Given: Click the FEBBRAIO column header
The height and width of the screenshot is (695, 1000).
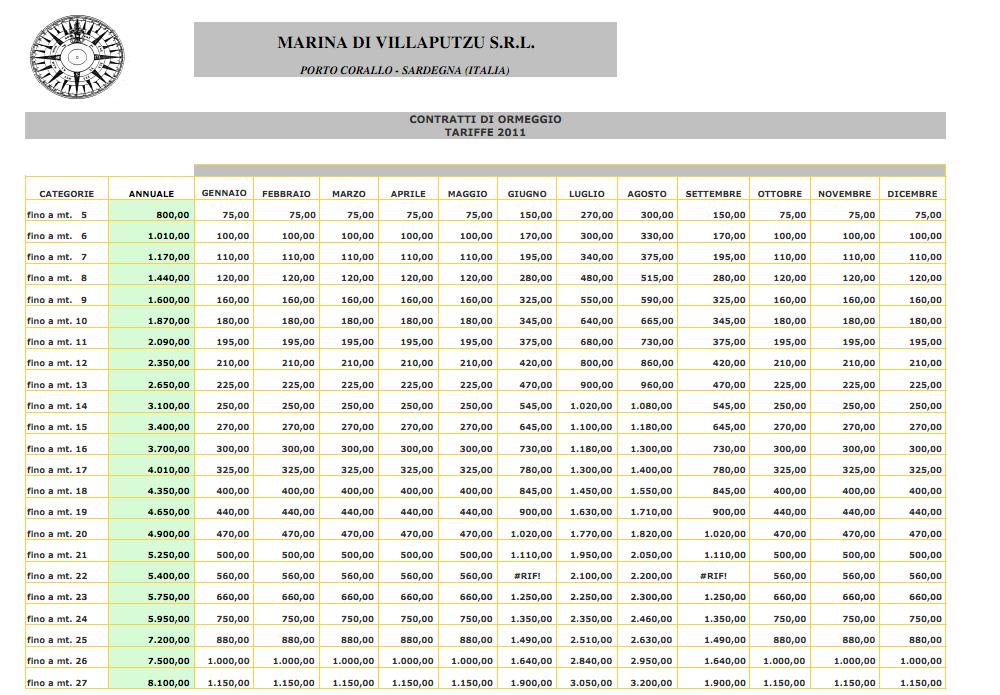Looking at the screenshot, I should click(x=286, y=194).
